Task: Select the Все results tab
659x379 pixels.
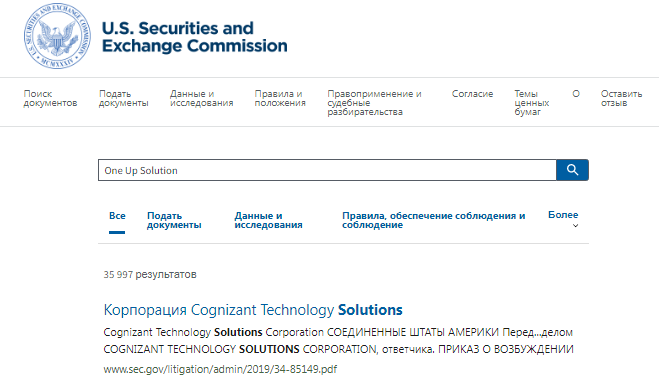Action: pos(117,216)
